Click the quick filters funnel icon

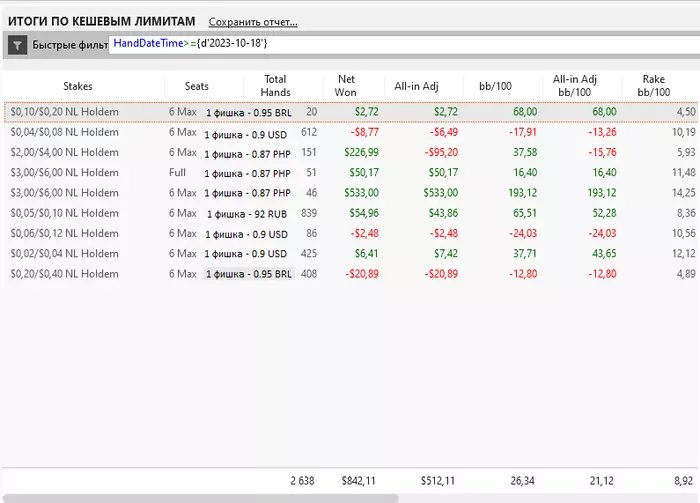tap(17, 45)
